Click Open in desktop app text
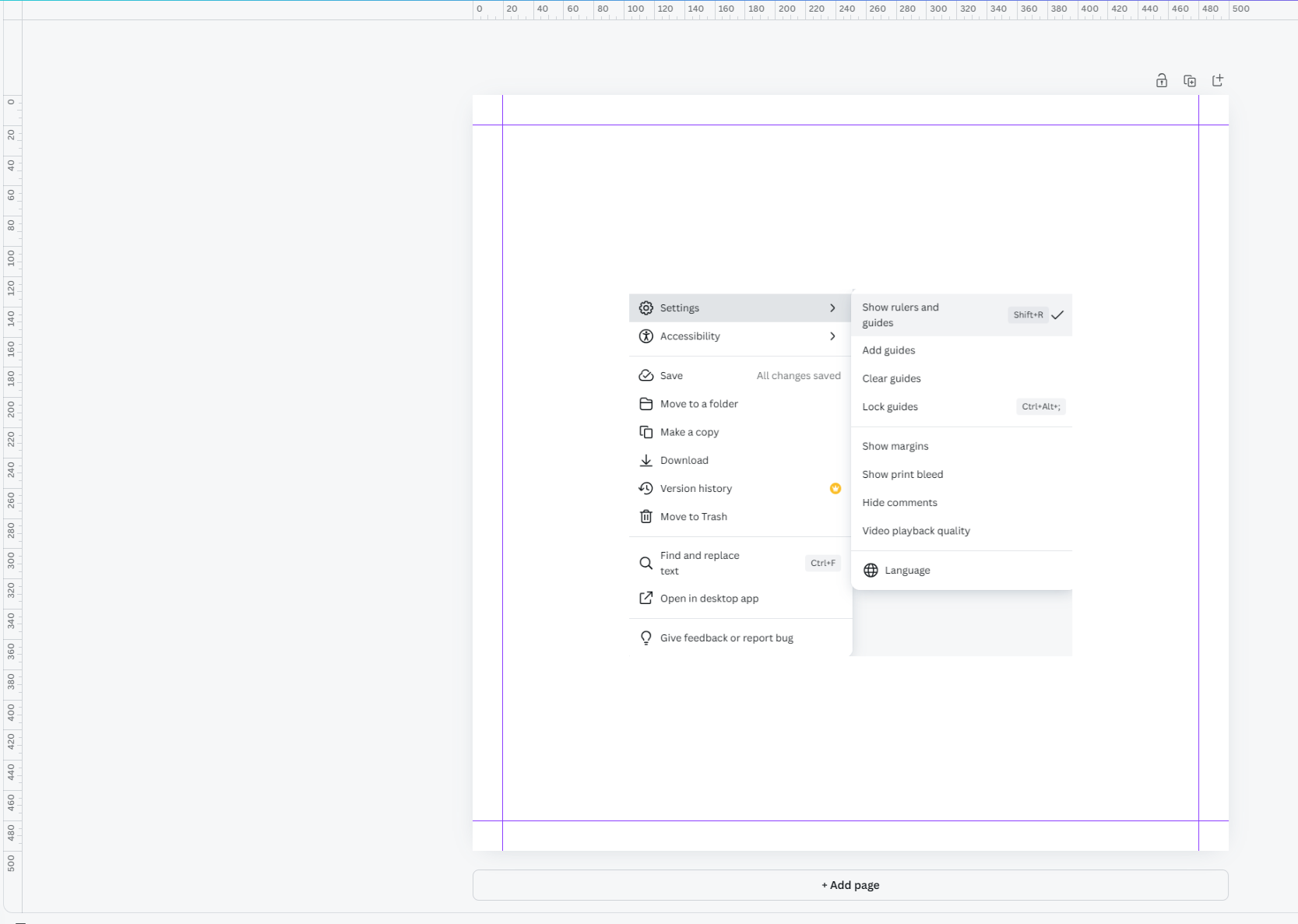This screenshot has width=1298, height=924. coord(709,598)
